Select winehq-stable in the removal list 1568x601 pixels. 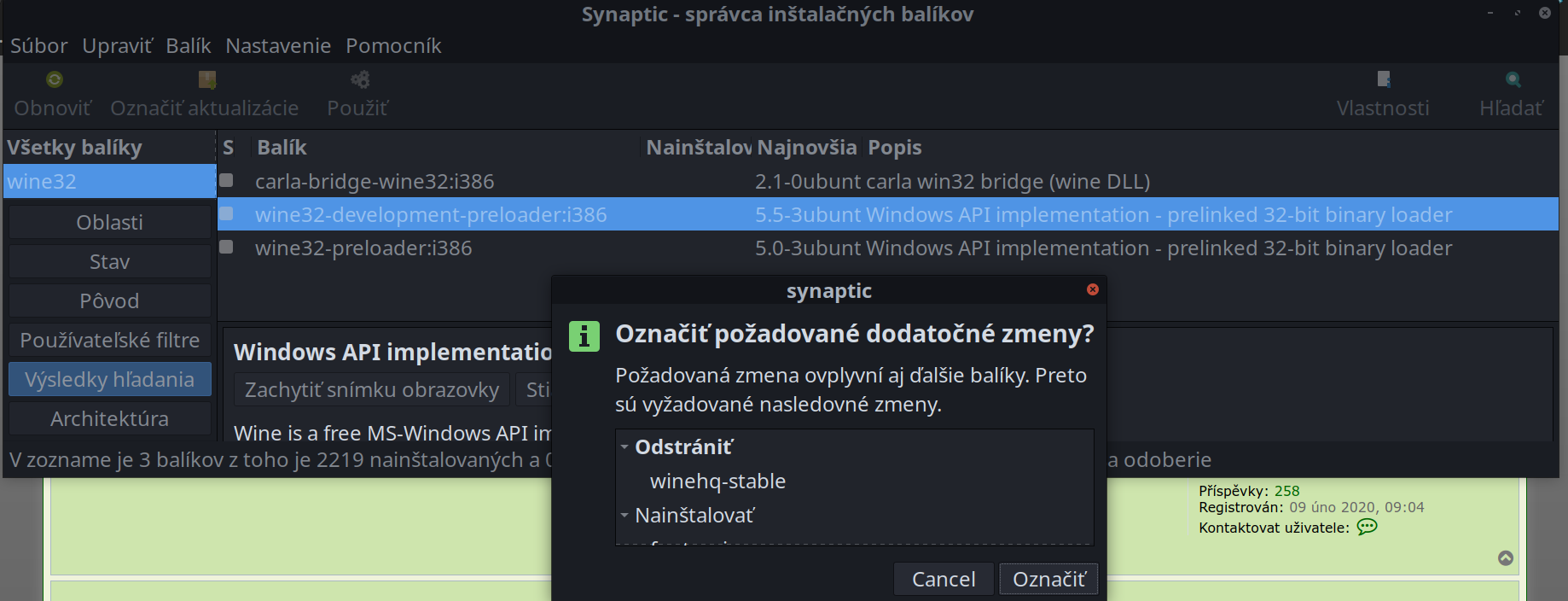pos(717,481)
